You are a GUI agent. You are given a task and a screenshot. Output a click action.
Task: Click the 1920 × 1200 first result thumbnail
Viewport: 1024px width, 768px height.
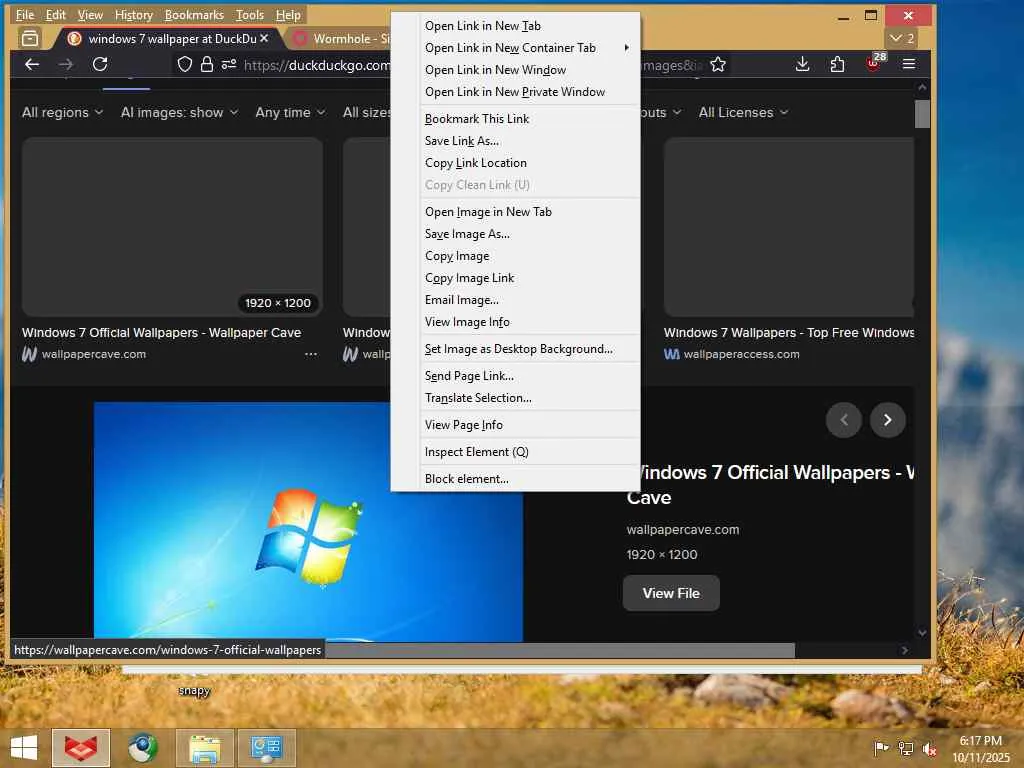click(172, 227)
